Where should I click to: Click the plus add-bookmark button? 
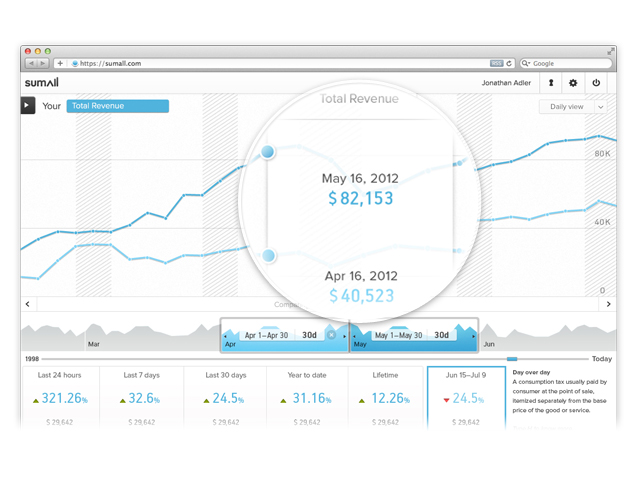point(60,63)
